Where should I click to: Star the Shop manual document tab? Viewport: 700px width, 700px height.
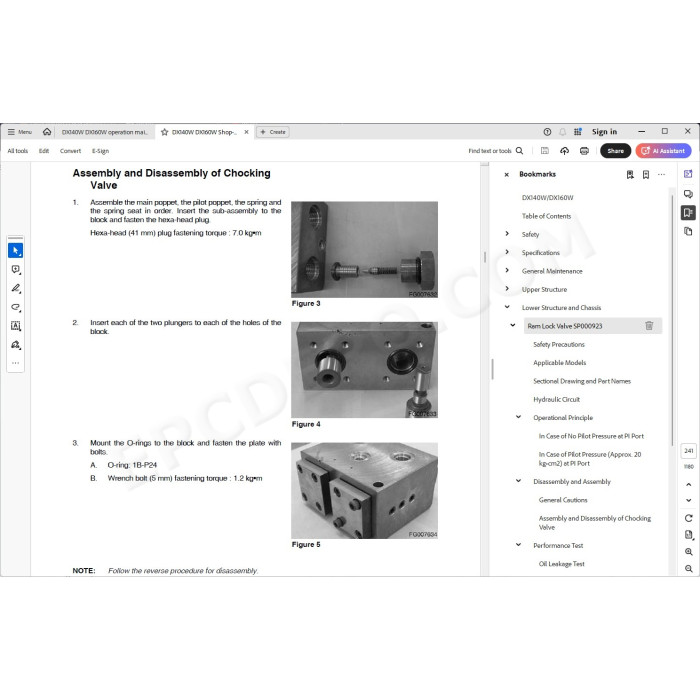(x=164, y=132)
